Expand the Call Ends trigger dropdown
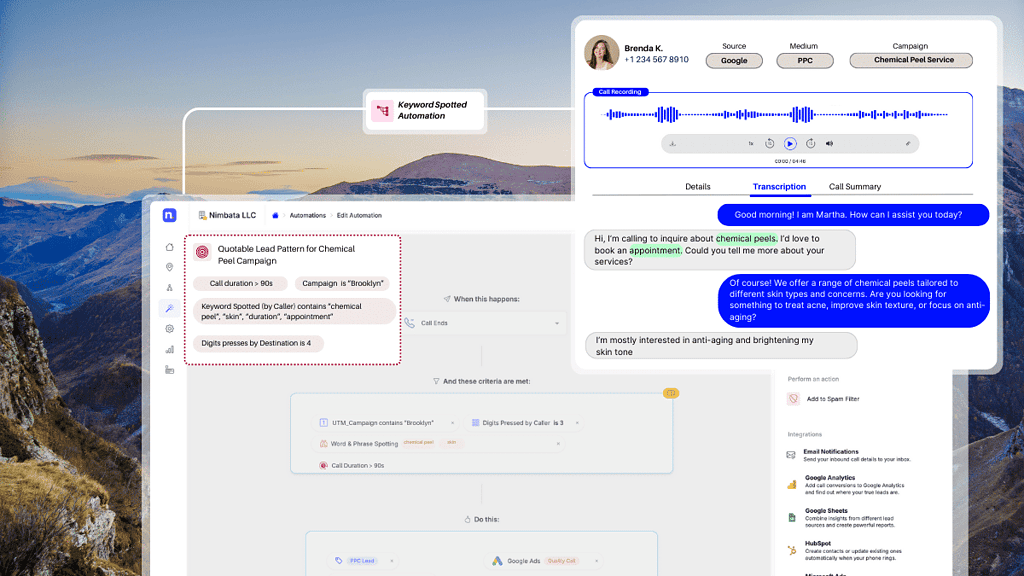The width and height of the screenshot is (1024, 576). [557, 323]
